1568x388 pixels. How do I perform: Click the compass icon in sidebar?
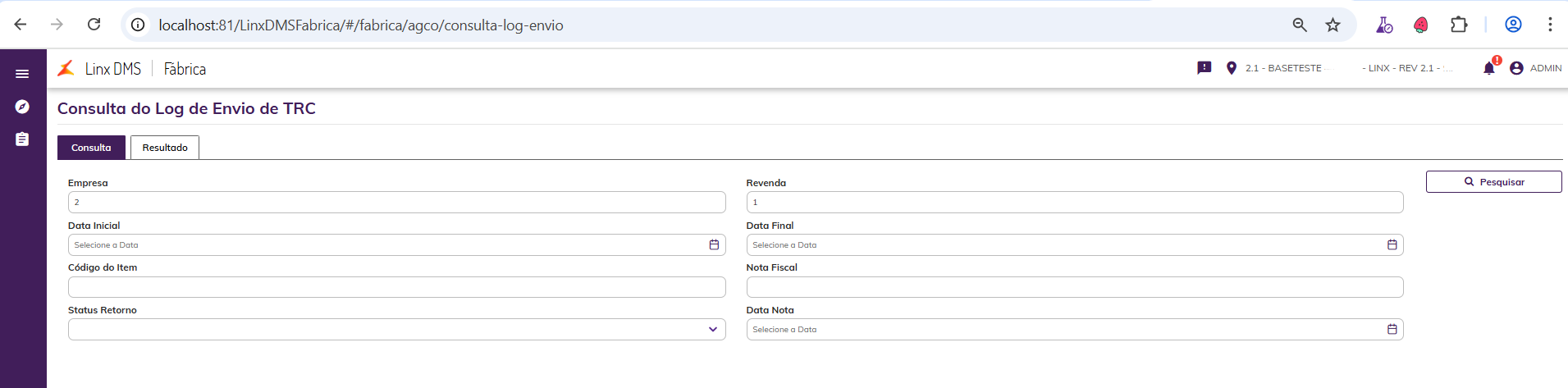pyautogui.click(x=22, y=107)
